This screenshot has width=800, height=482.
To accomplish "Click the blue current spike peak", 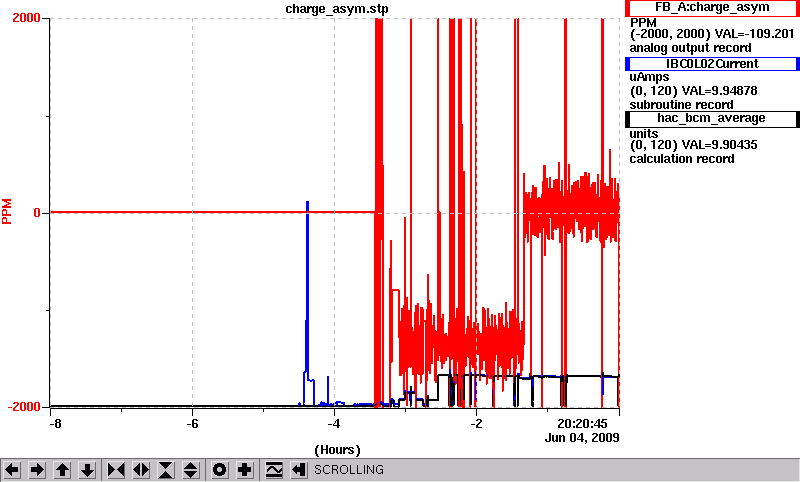I will [x=307, y=202].
